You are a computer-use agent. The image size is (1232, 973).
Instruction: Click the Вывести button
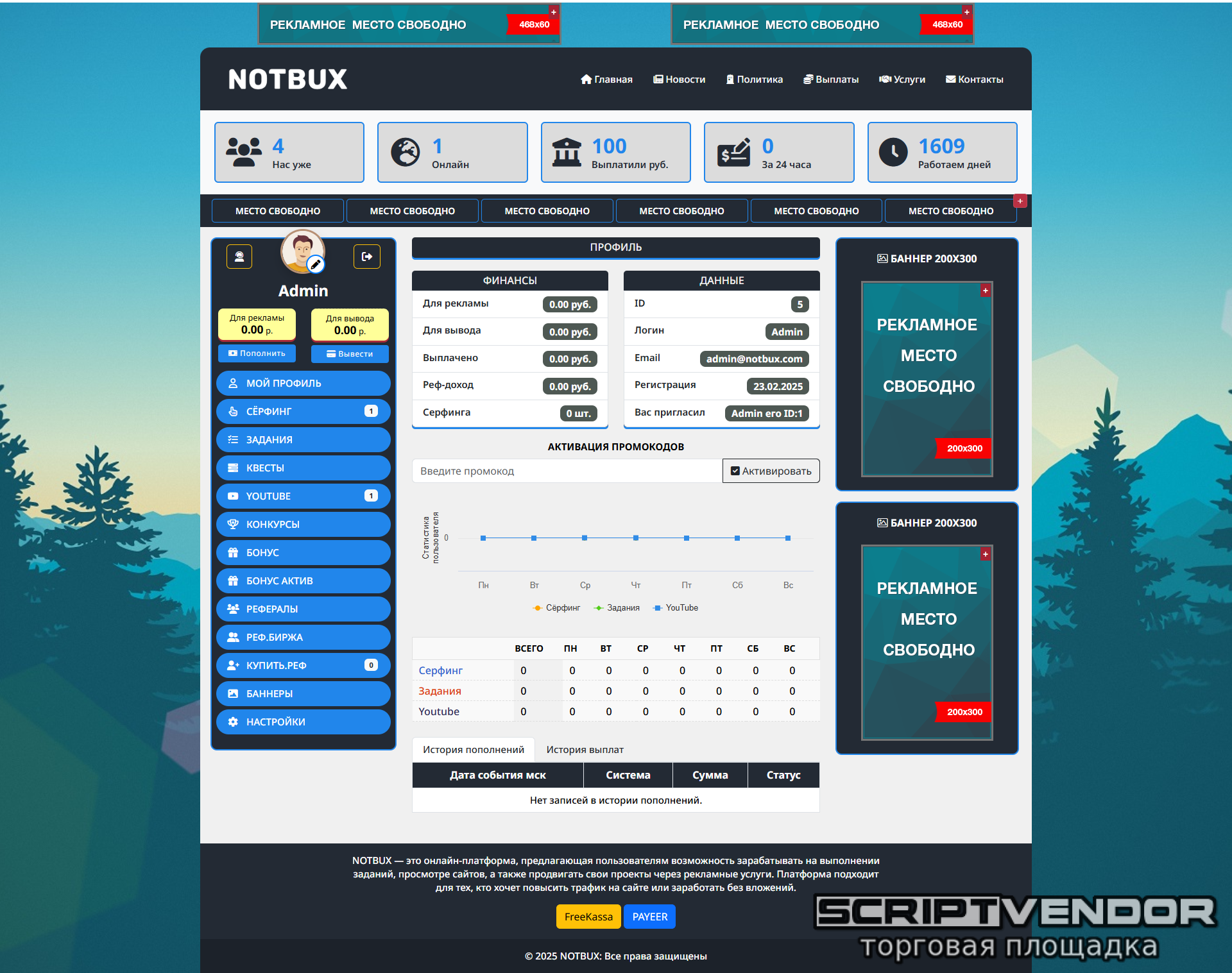(350, 354)
